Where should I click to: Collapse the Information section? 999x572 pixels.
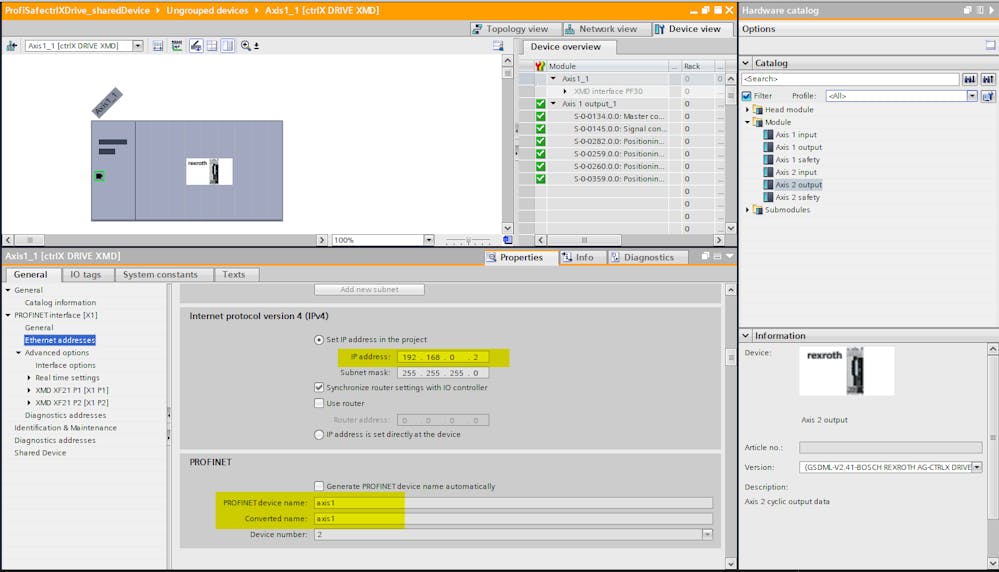746,336
